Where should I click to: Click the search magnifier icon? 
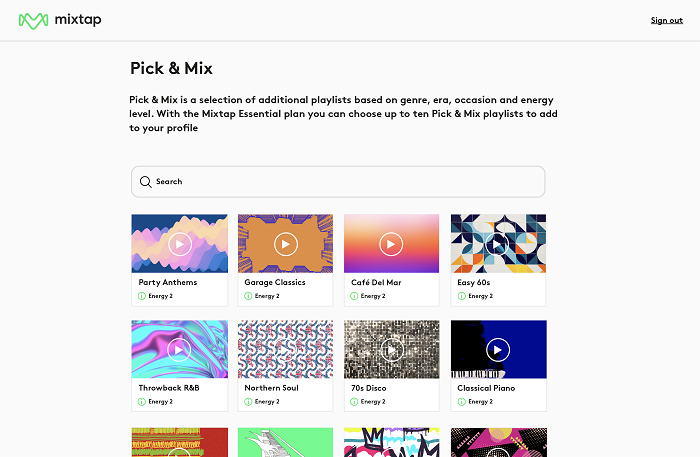click(x=146, y=182)
